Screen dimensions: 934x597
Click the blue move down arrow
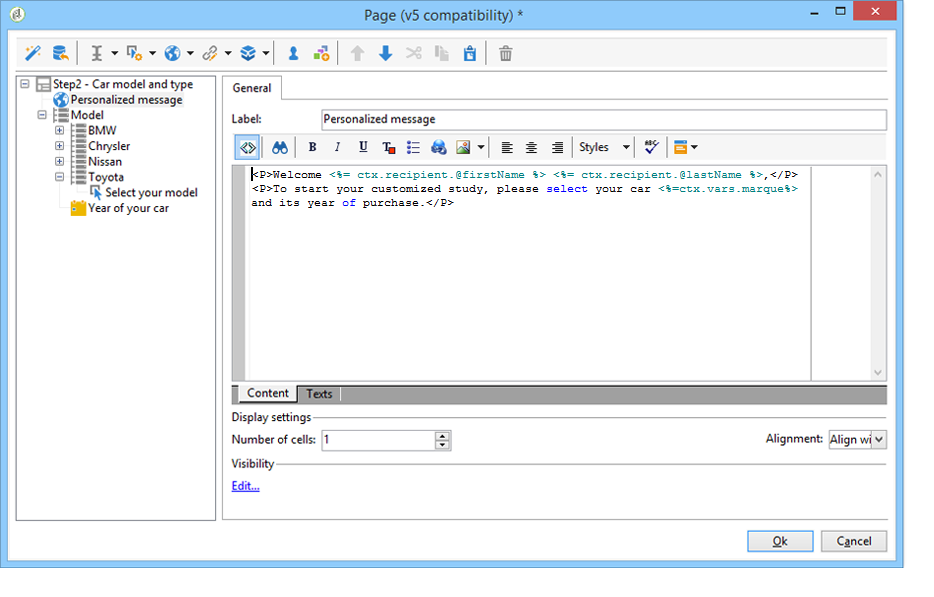tap(385, 53)
